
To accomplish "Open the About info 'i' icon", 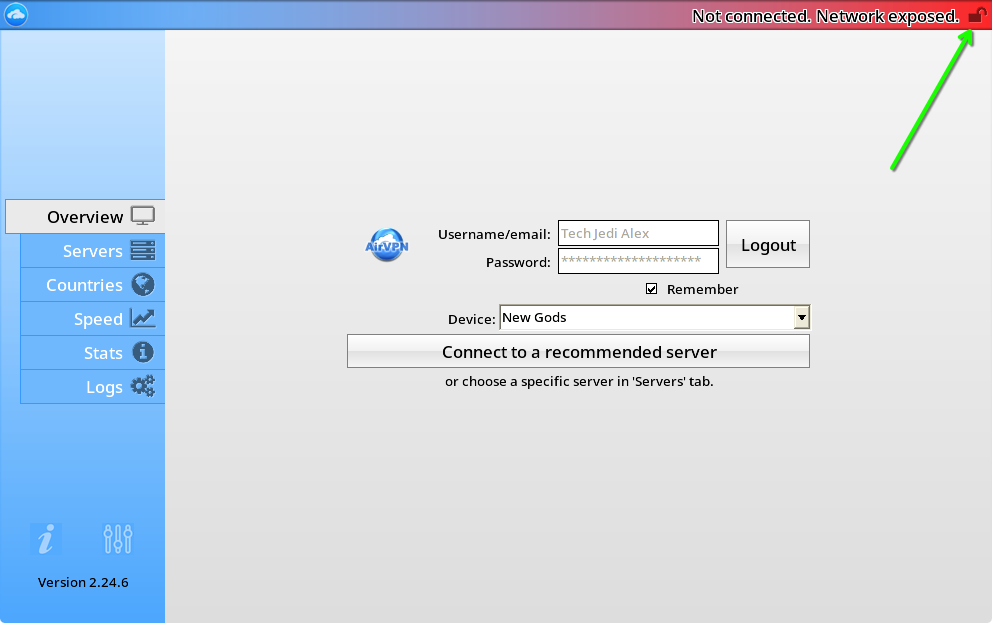I will [45, 540].
